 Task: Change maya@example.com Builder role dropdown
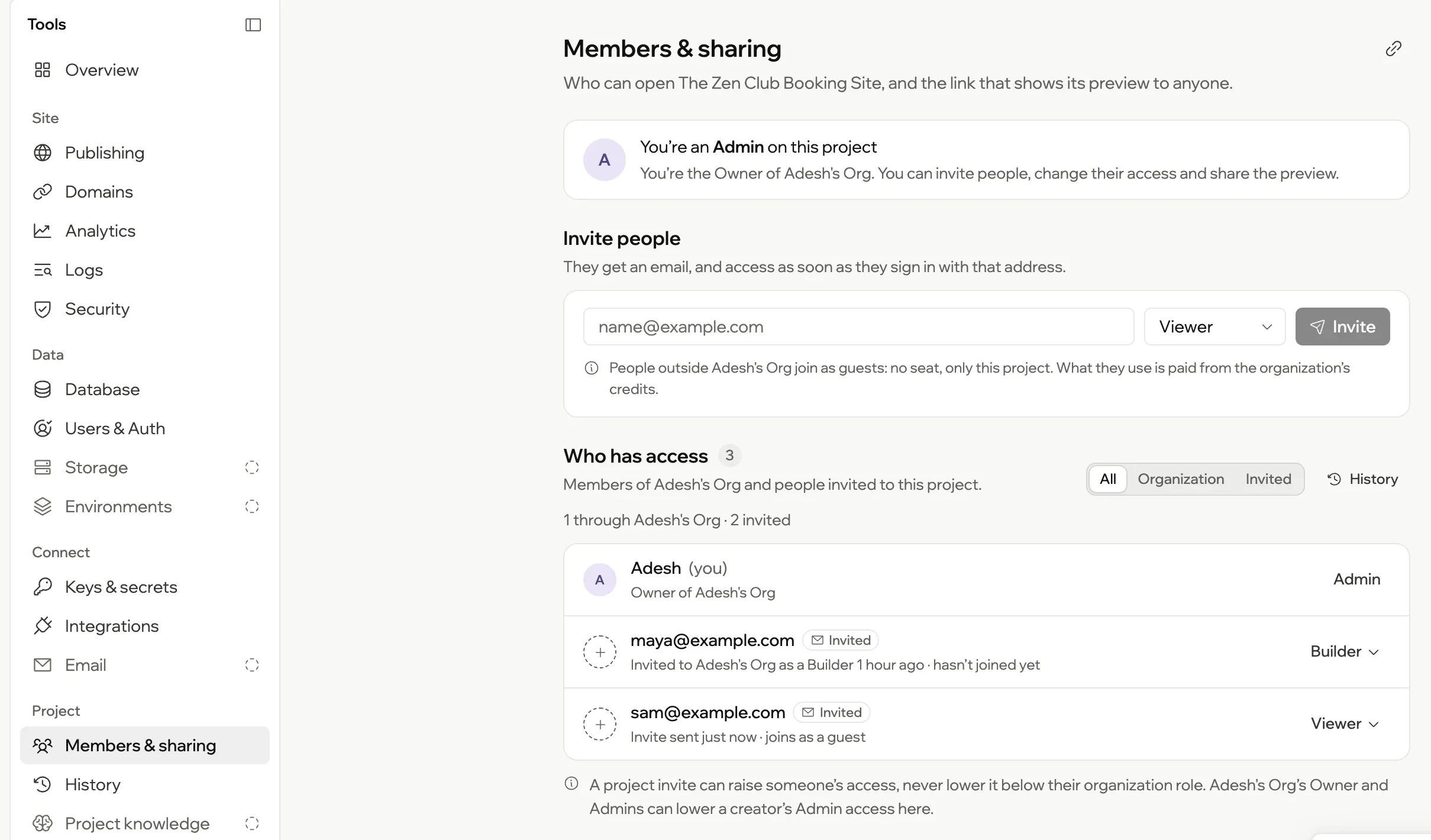tap(1345, 651)
